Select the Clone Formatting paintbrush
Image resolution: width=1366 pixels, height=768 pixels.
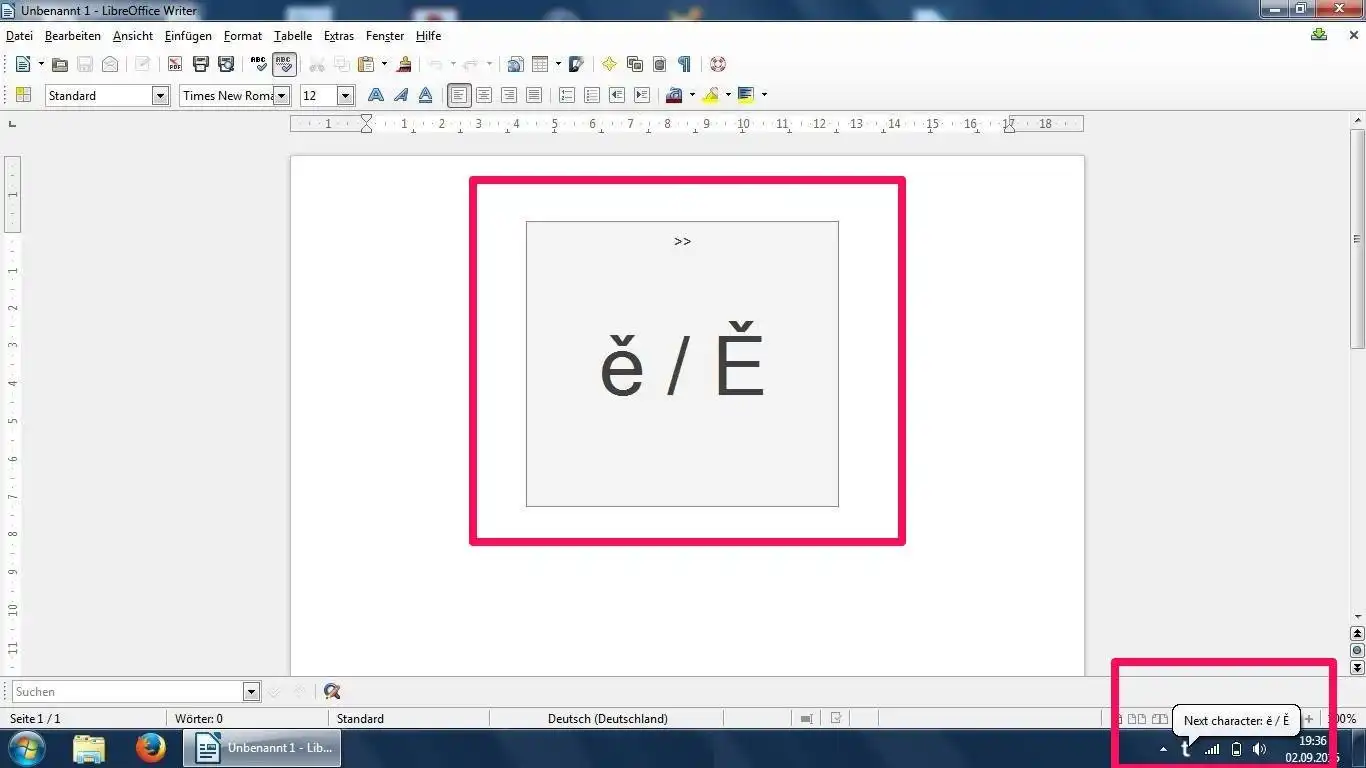pos(404,64)
